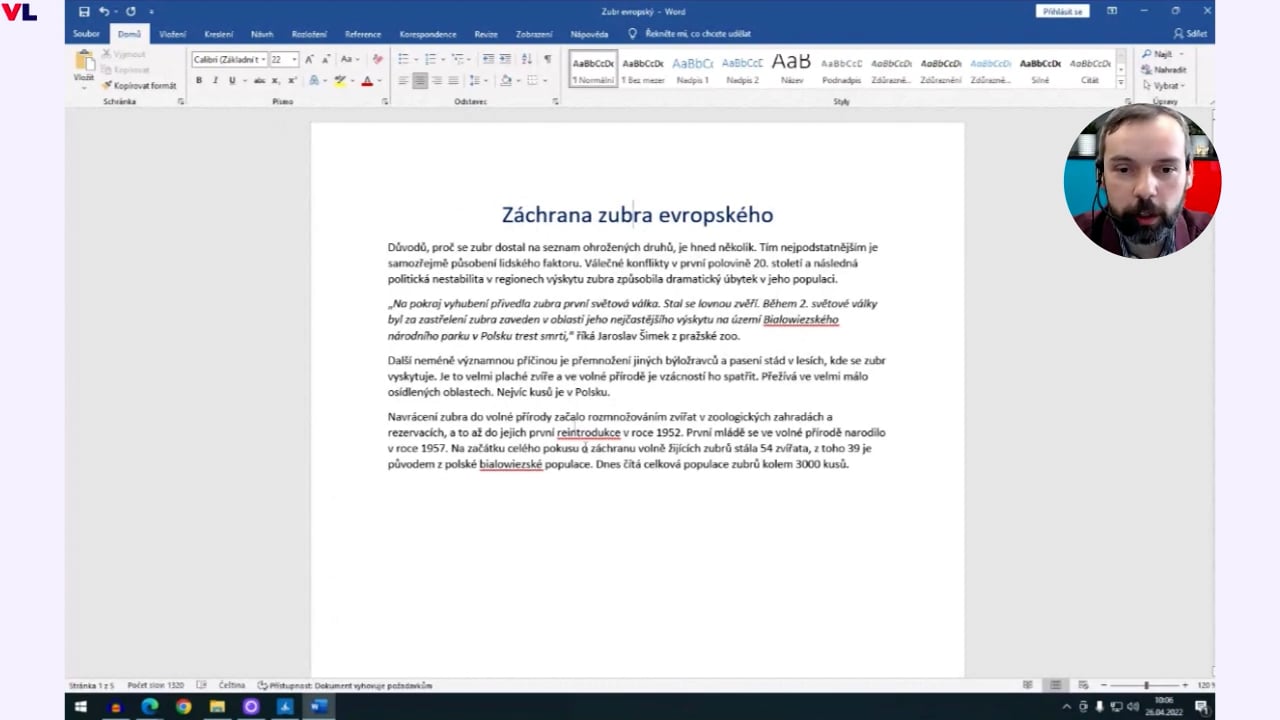Open Chrome from the Windows taskbar

183,707
